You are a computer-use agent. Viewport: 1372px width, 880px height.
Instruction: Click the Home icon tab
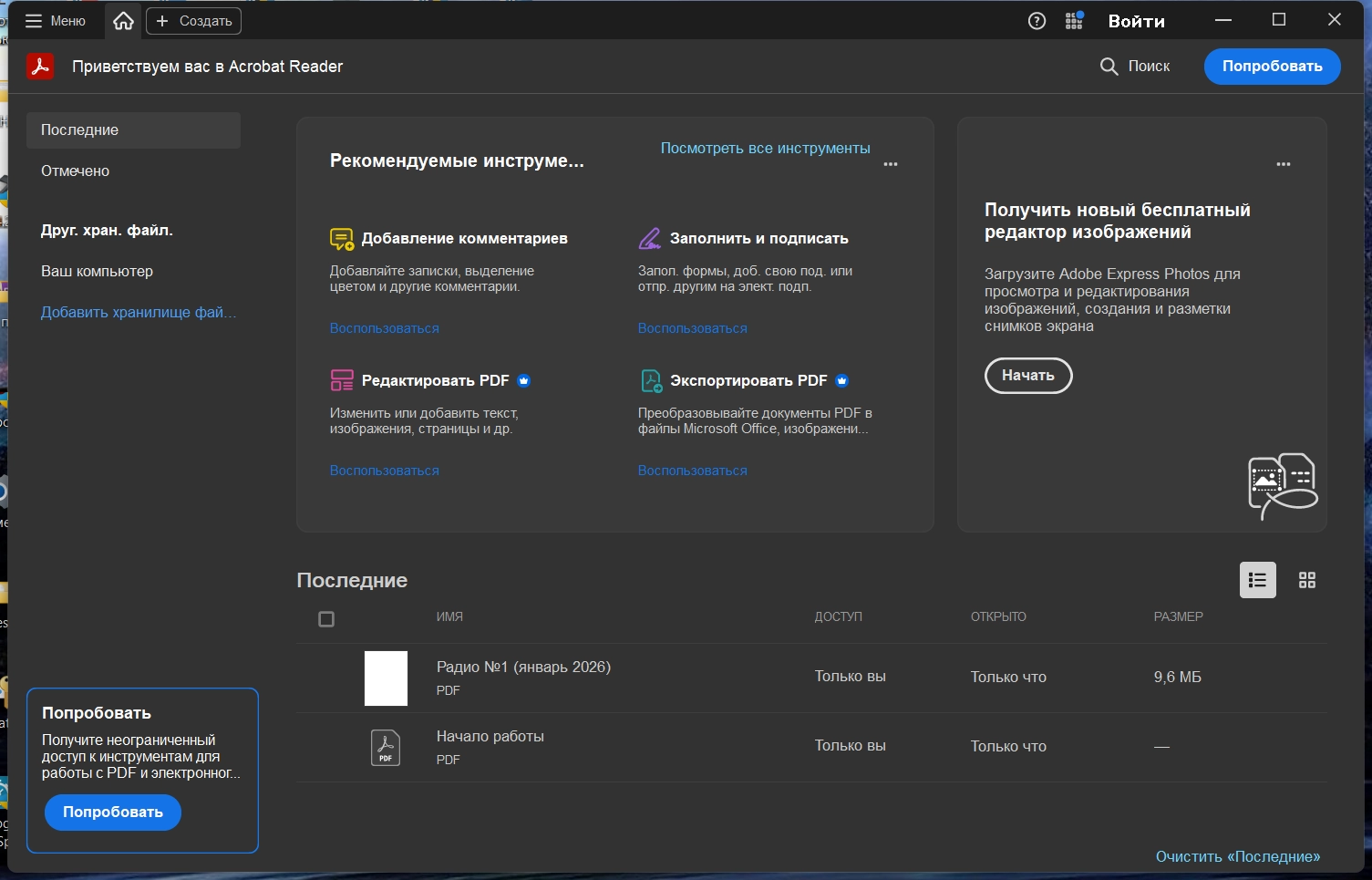(x=123, y=21)
